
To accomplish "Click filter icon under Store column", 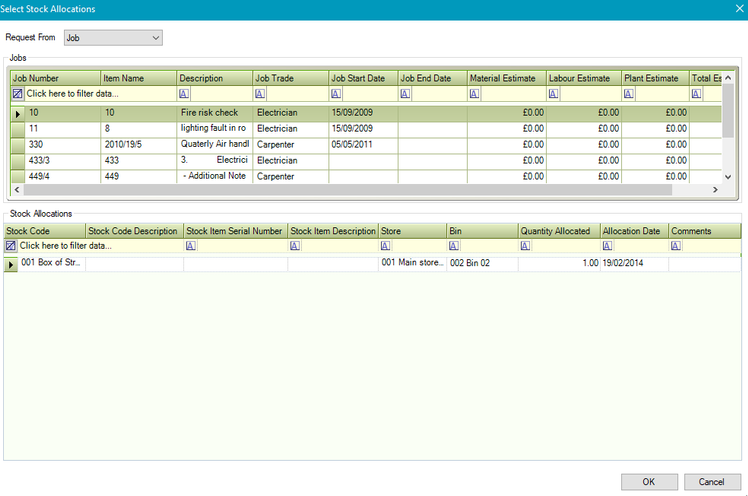I will 385,246.
